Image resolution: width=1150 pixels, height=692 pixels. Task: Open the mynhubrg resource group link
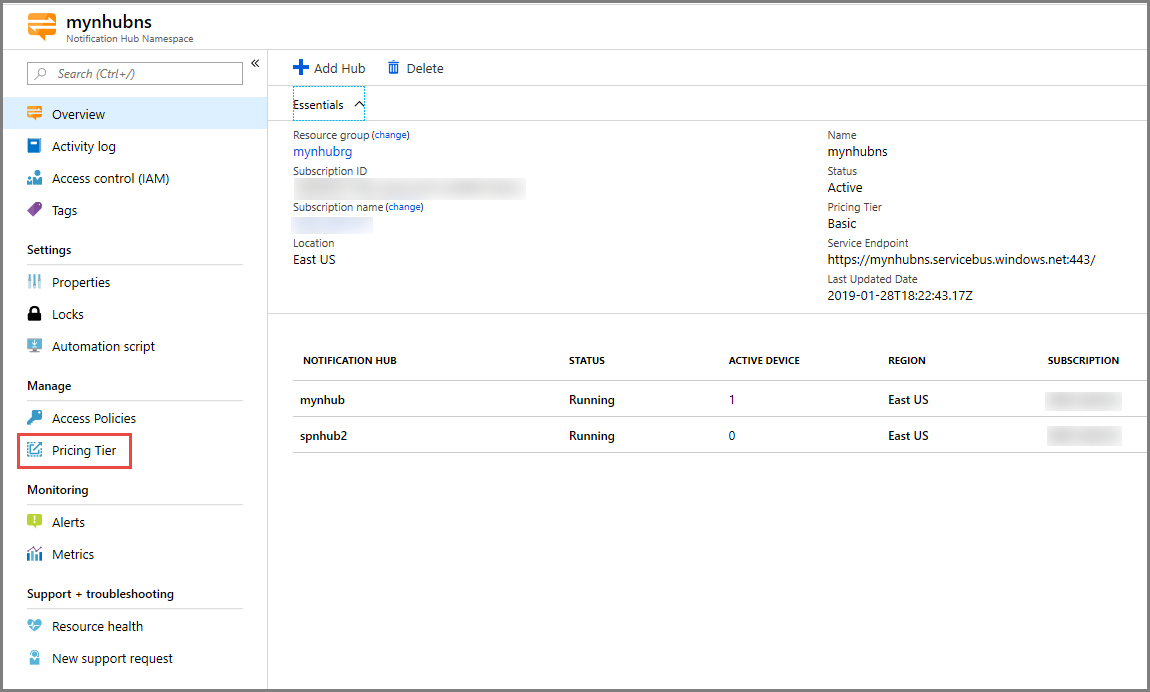[x=322, y=152]
